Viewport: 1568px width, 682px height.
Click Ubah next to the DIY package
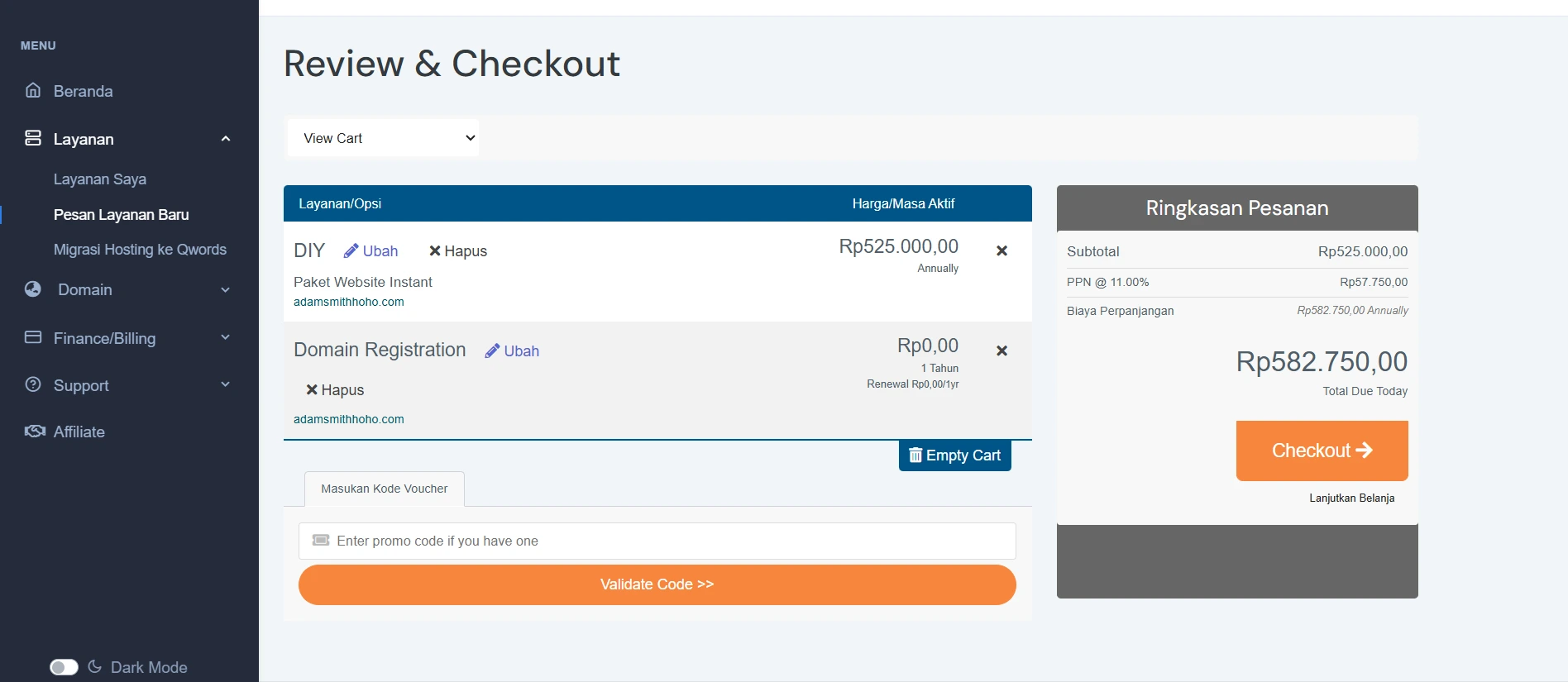[371, 251]
